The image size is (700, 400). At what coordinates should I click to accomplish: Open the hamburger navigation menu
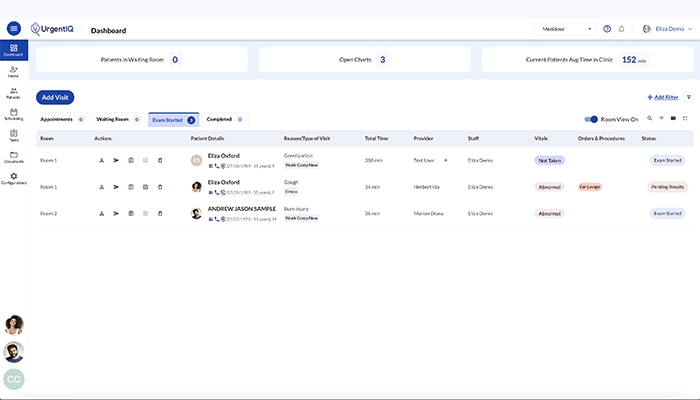click(14, 29)
